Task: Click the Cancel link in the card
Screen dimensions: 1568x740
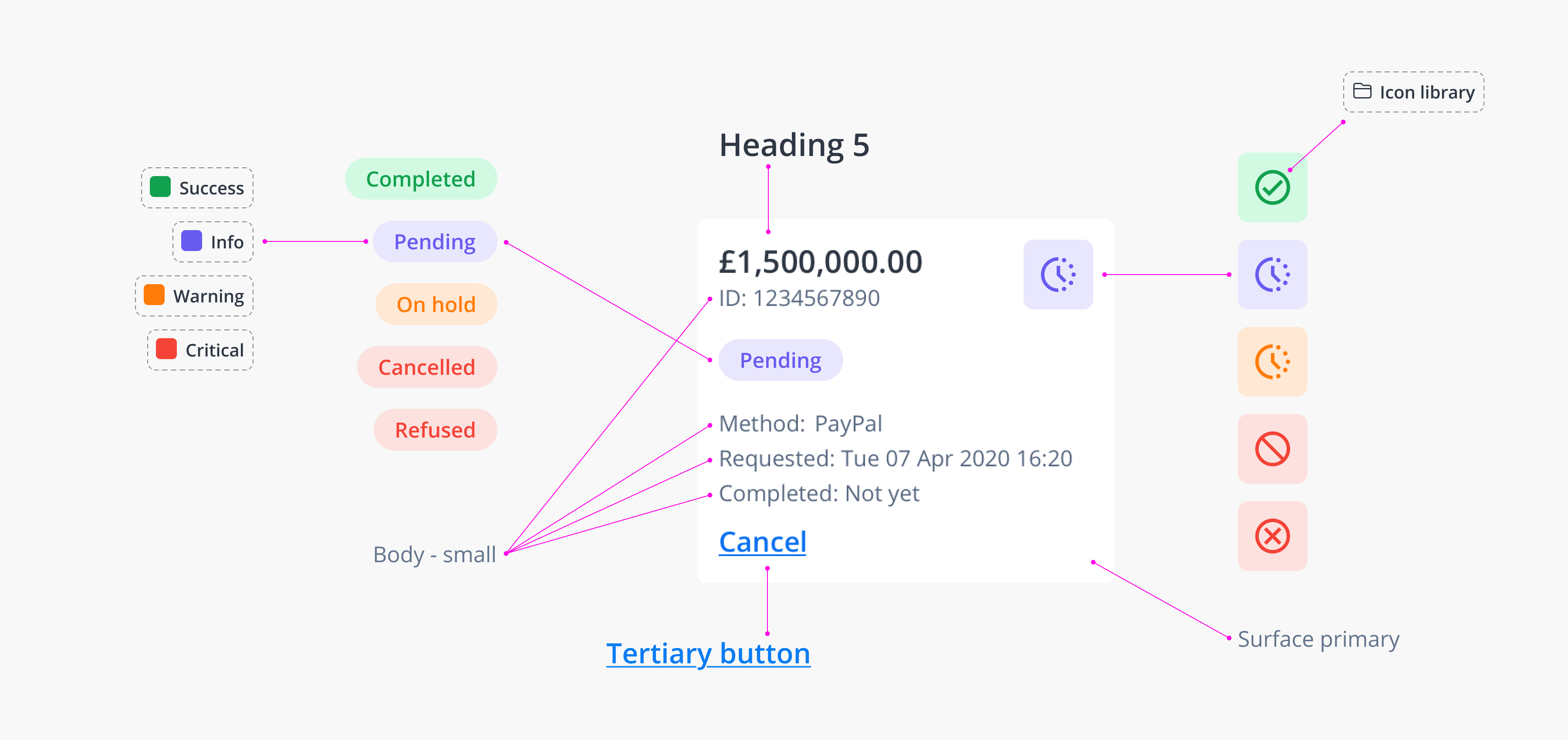Action: coord(763,541)
